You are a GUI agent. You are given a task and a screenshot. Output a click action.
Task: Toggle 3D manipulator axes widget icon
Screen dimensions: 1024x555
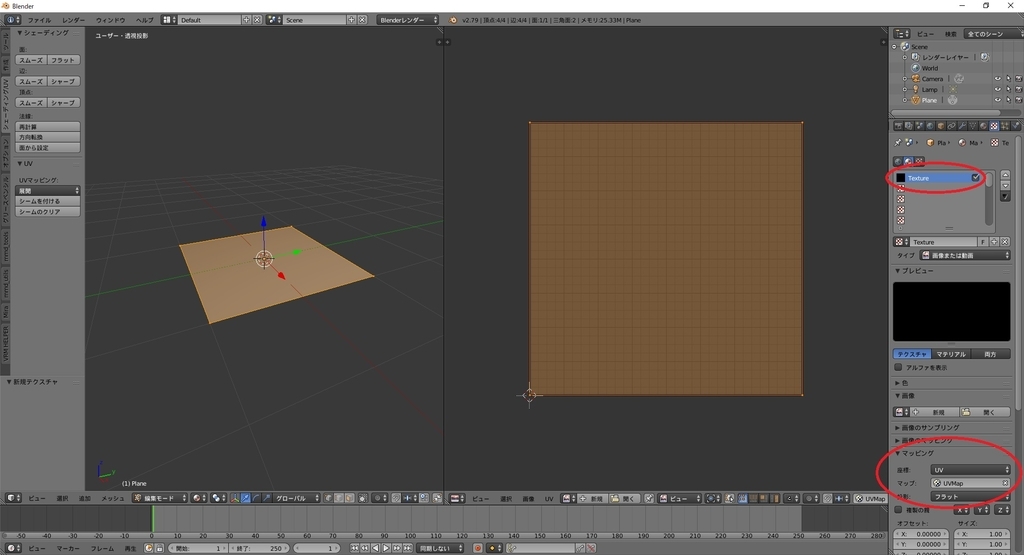pos(235,498)
